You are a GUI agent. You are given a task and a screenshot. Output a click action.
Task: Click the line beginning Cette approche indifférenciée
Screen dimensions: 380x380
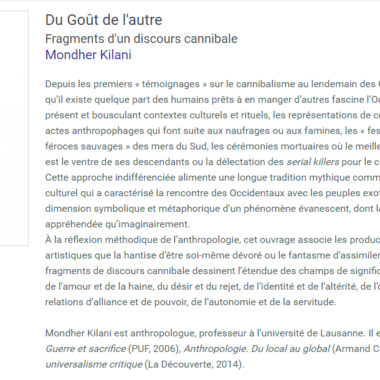tap(213, 177)
